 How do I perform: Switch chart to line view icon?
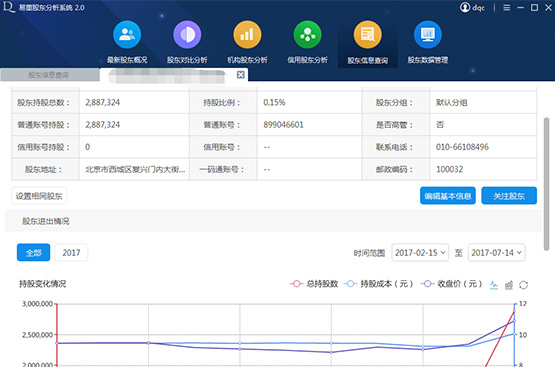pyautogui.click(x=494, y=285)
